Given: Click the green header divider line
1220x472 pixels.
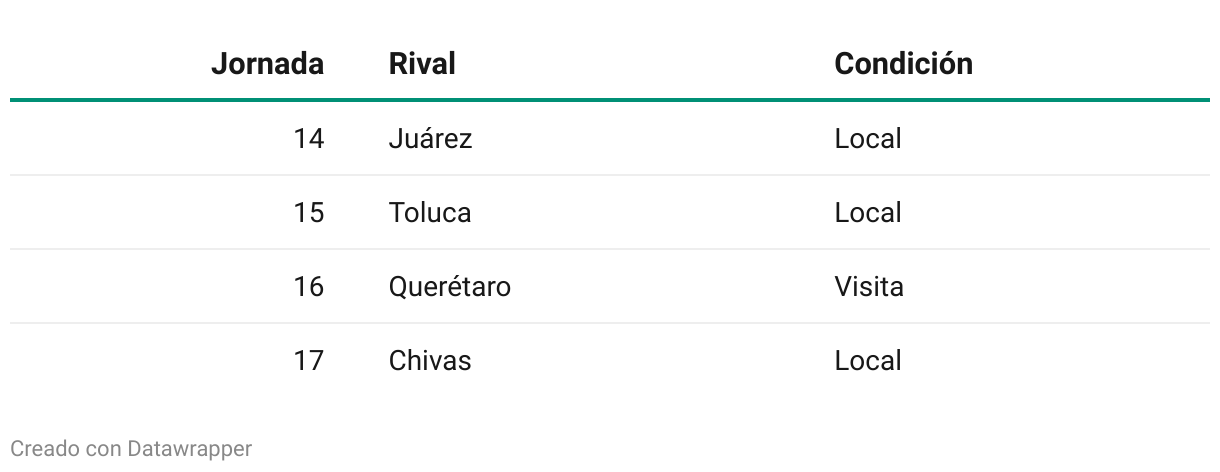Looking at the screenshot, I should pyautogui.click(x=610, y=100).
